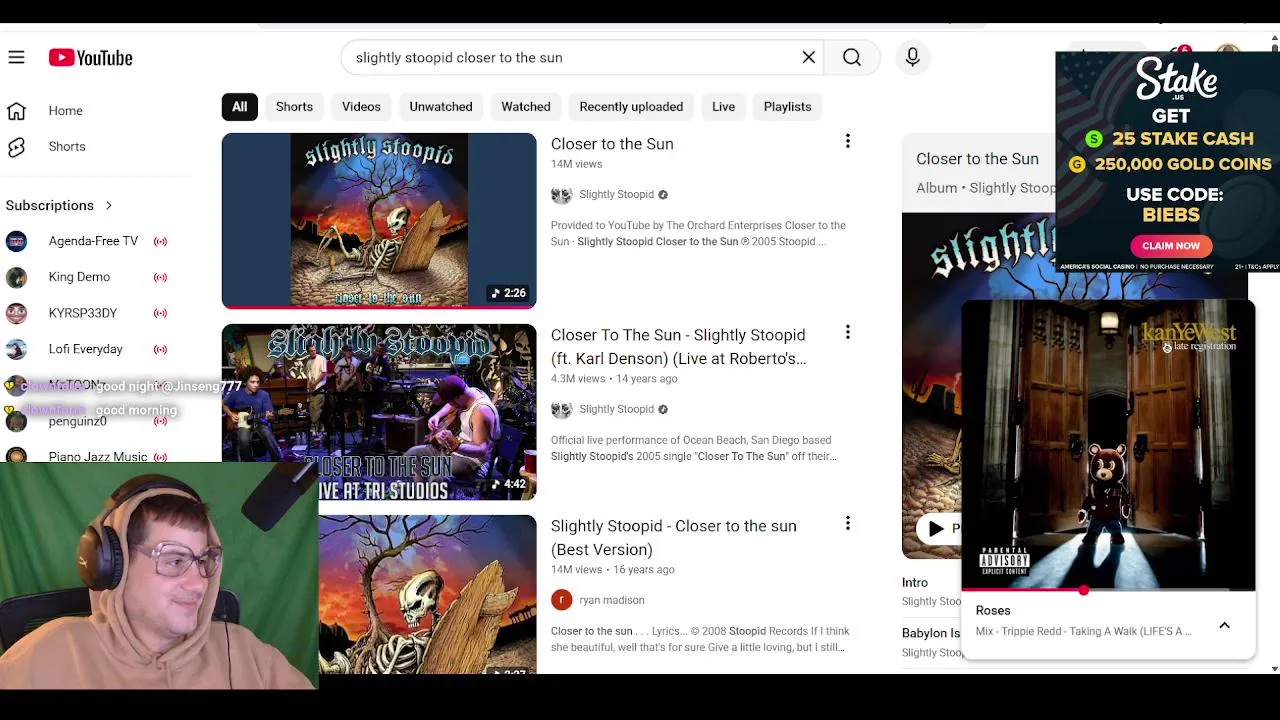
Task: Select the Live filter chip
Action: [x=723, y=107]
